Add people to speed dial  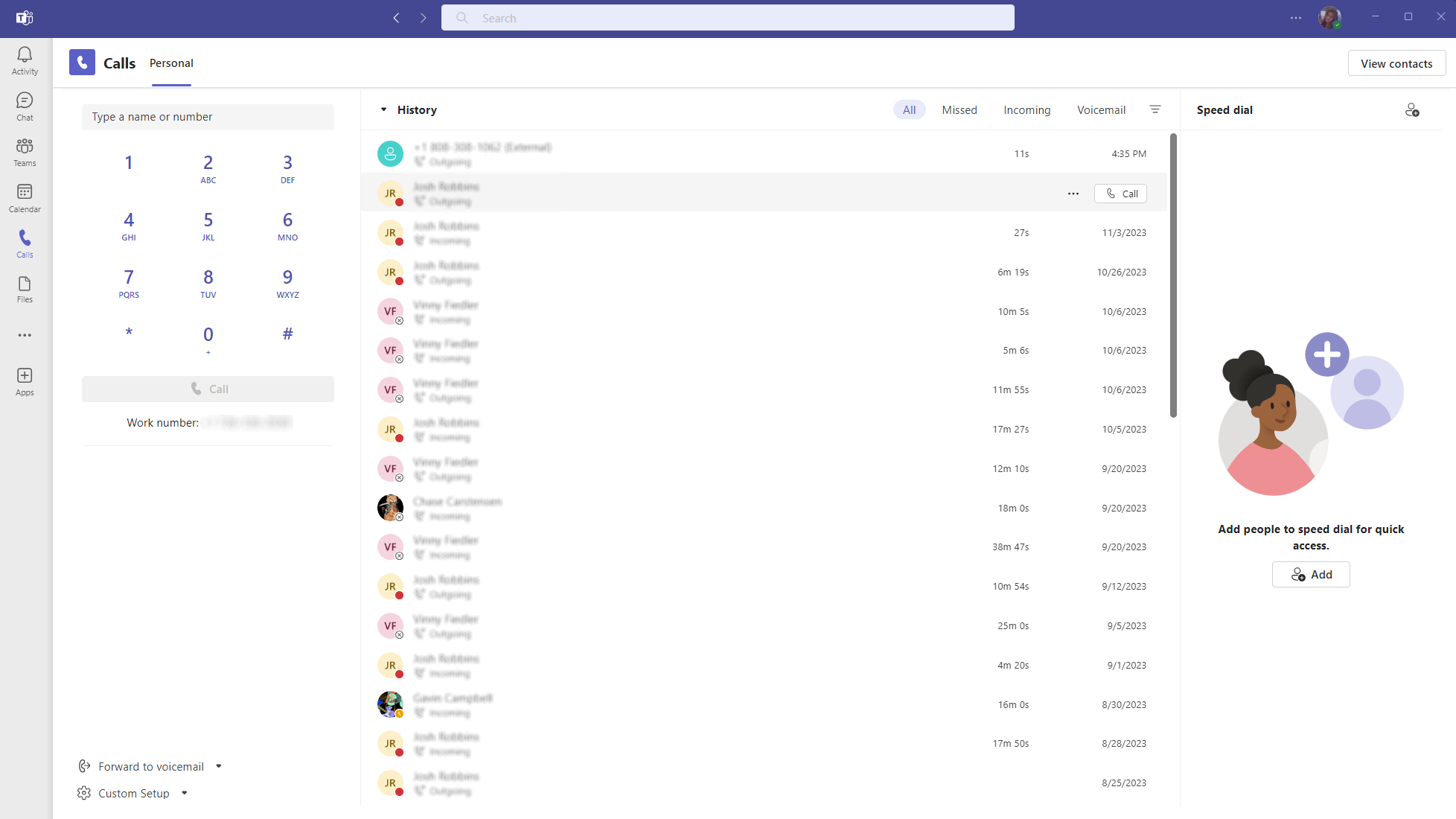coord(1310,574)
